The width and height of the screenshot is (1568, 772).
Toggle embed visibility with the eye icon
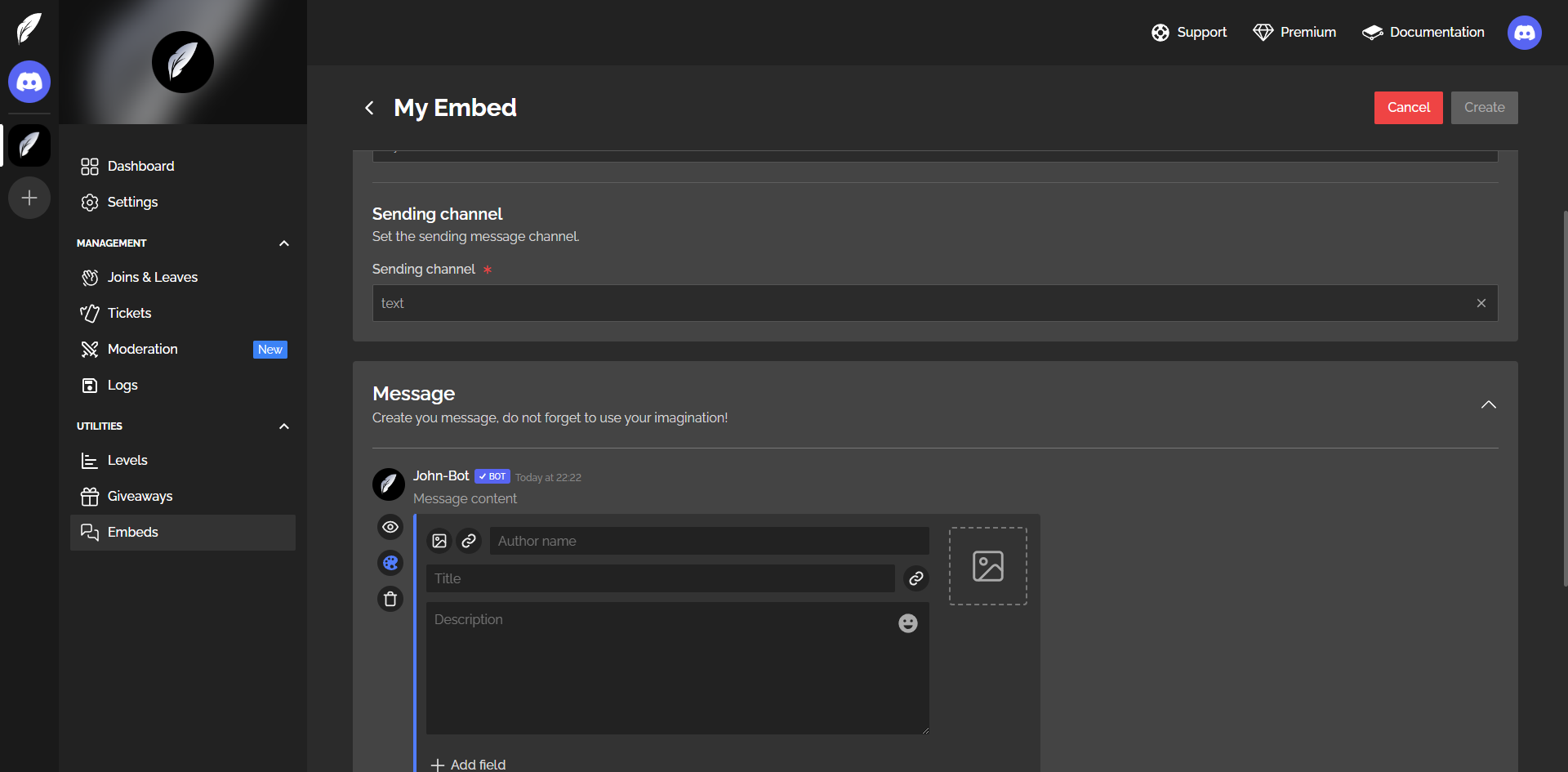390,527
